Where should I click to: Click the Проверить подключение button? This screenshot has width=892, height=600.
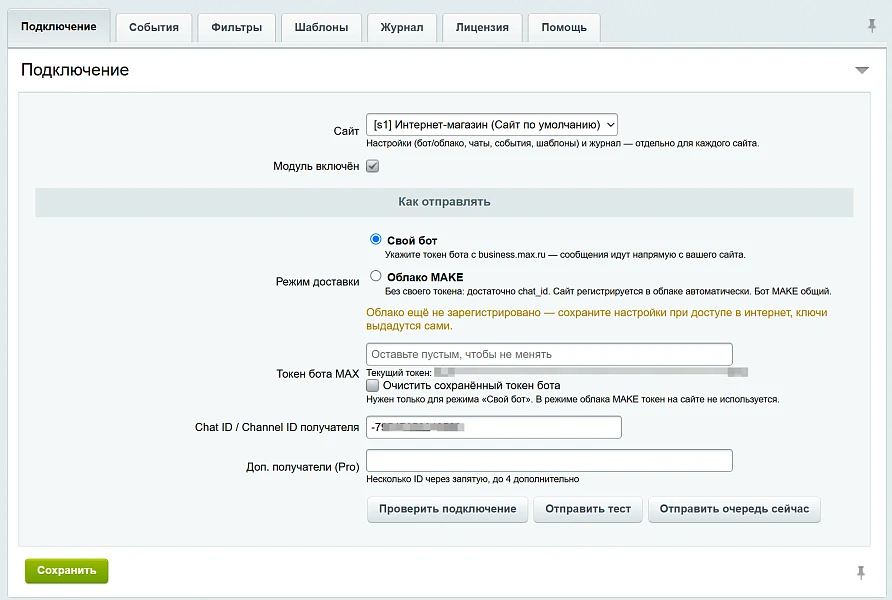tap(448, 509)
